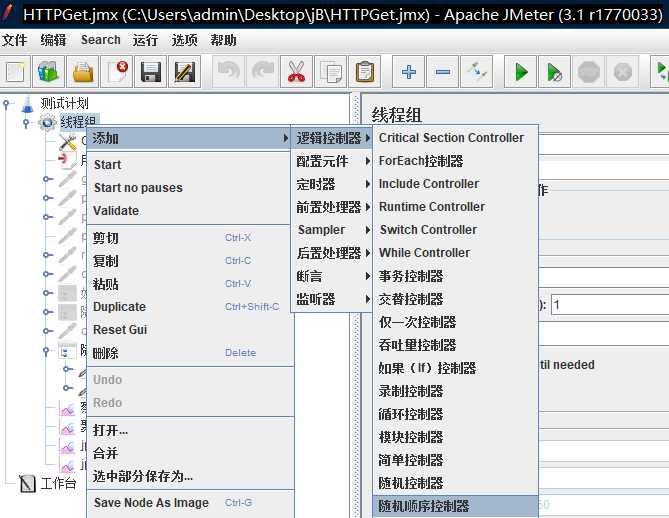The image size is (669, 518).
Task: Choose Start in the context menu
Action: 190,165
